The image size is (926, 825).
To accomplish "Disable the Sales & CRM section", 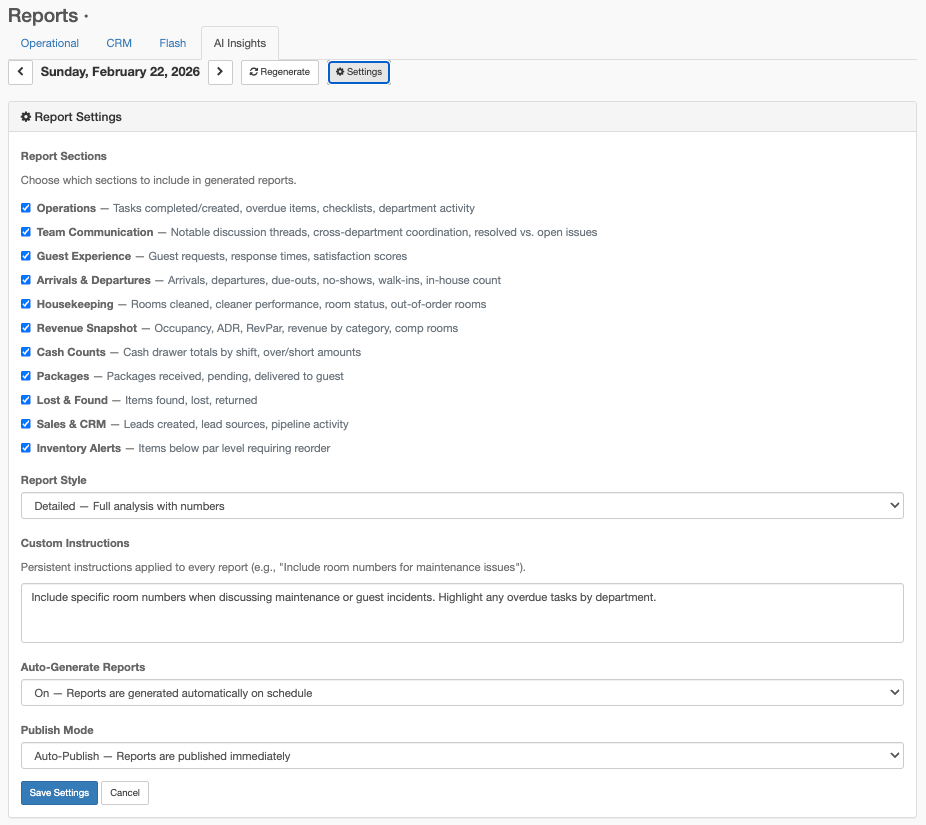I will (26, 424).
